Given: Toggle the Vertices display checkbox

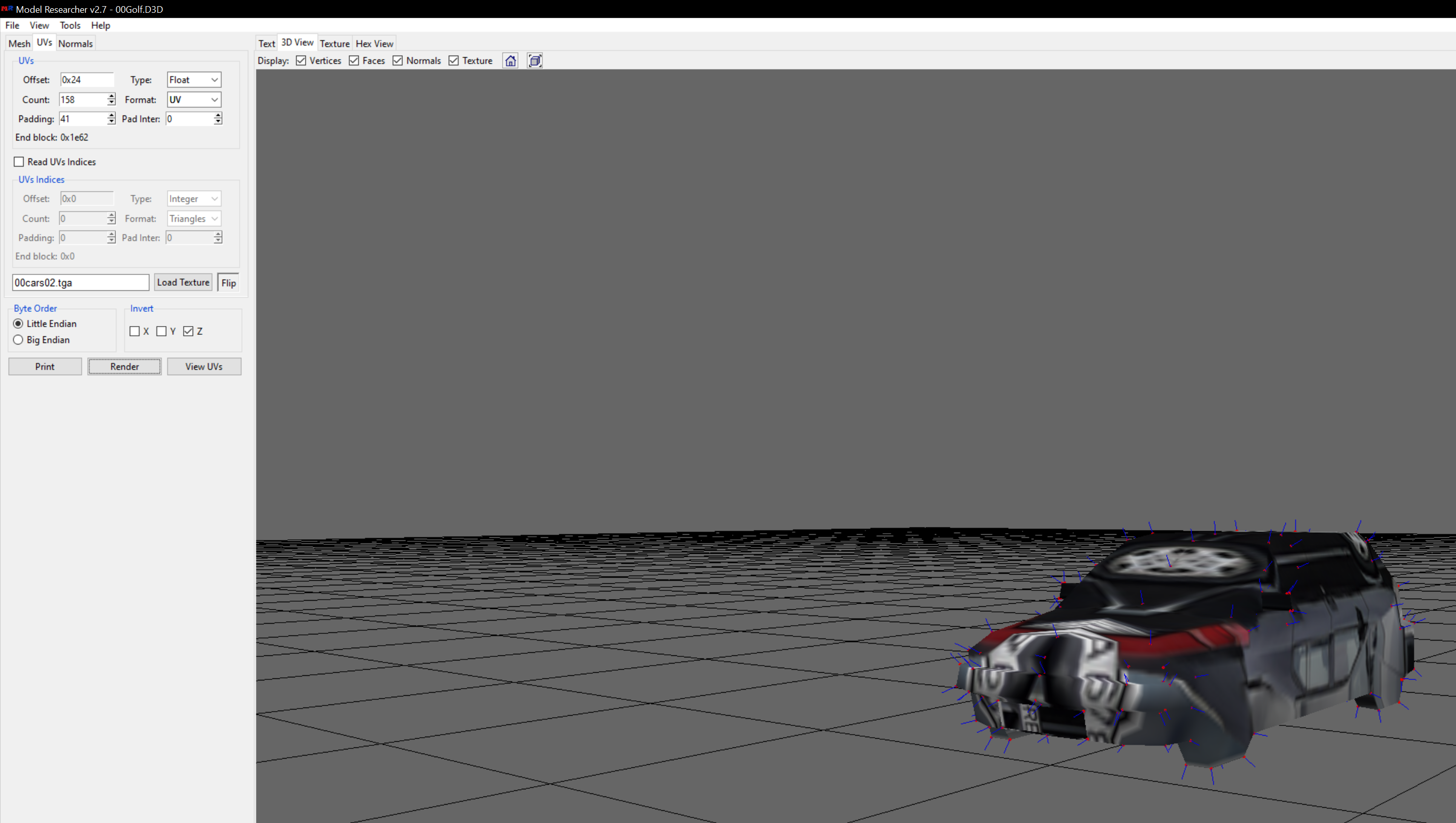Looking at the screenshot, I should click(301, 60).
